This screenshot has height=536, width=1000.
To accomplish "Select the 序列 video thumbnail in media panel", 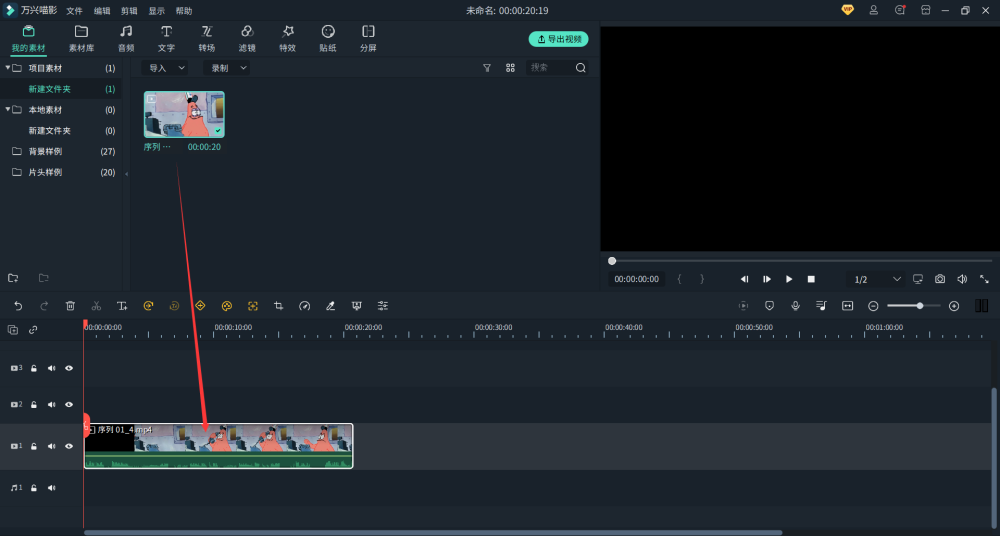I will [x=184, y=114].
